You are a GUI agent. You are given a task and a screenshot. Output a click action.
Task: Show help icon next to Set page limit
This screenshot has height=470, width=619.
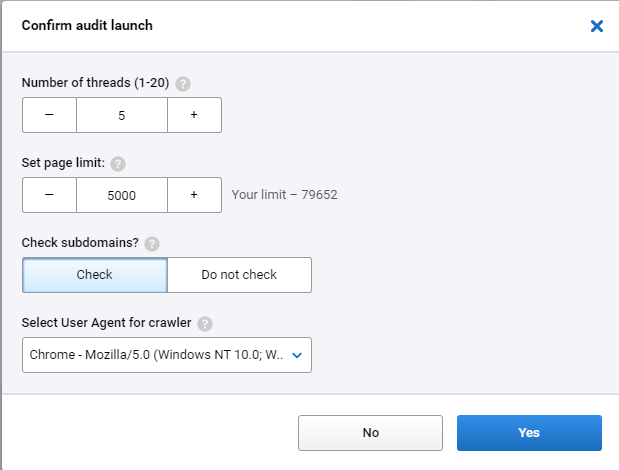pyautogui.click(x=118, y=164)
